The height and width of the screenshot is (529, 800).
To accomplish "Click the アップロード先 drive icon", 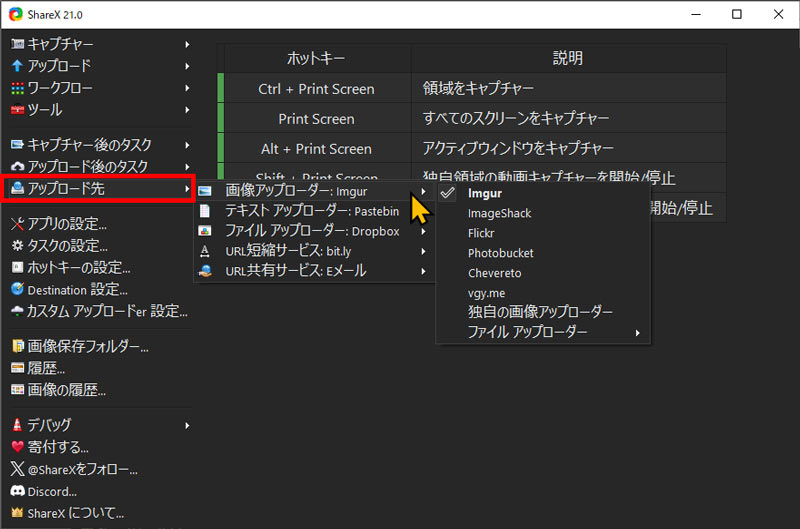I will [x=17, y=188].
